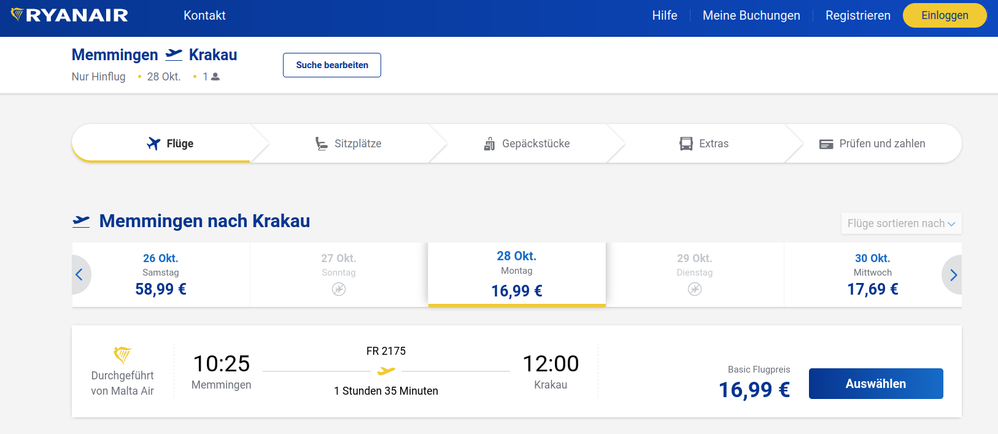The image size is (998, 434).
Task: Click the Suche bearbeiten button
Action: pyautogui.click(x=332, y=65)
